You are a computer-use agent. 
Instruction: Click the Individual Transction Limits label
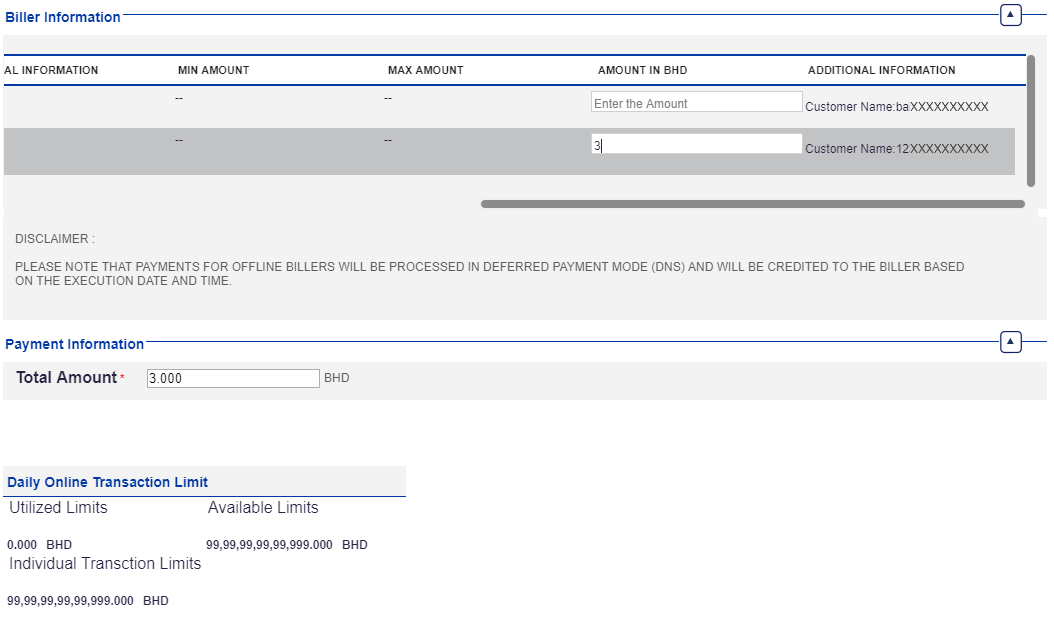click(105, 564)
